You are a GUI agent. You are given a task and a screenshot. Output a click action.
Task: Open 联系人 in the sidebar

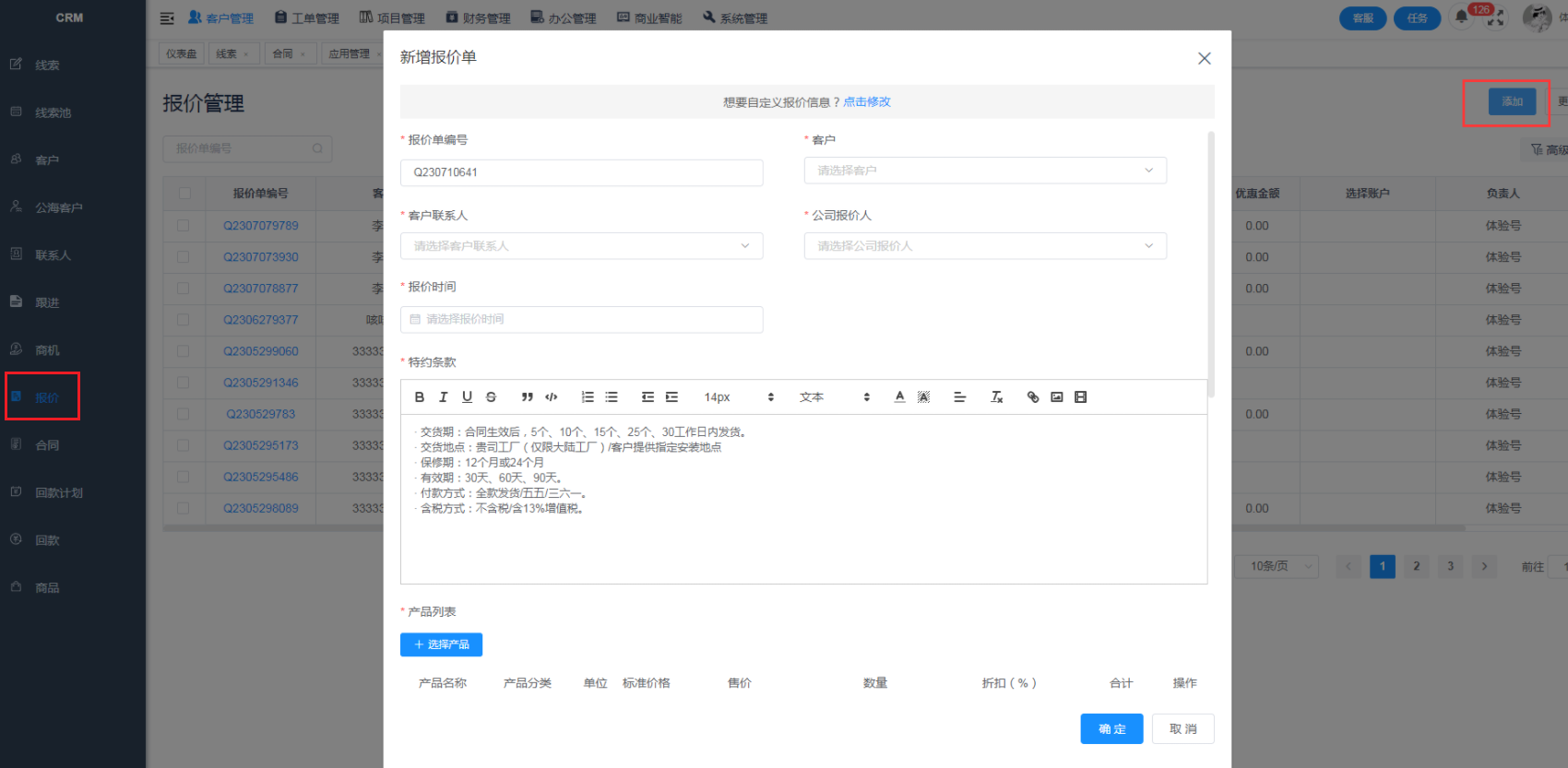coord(53,255)
